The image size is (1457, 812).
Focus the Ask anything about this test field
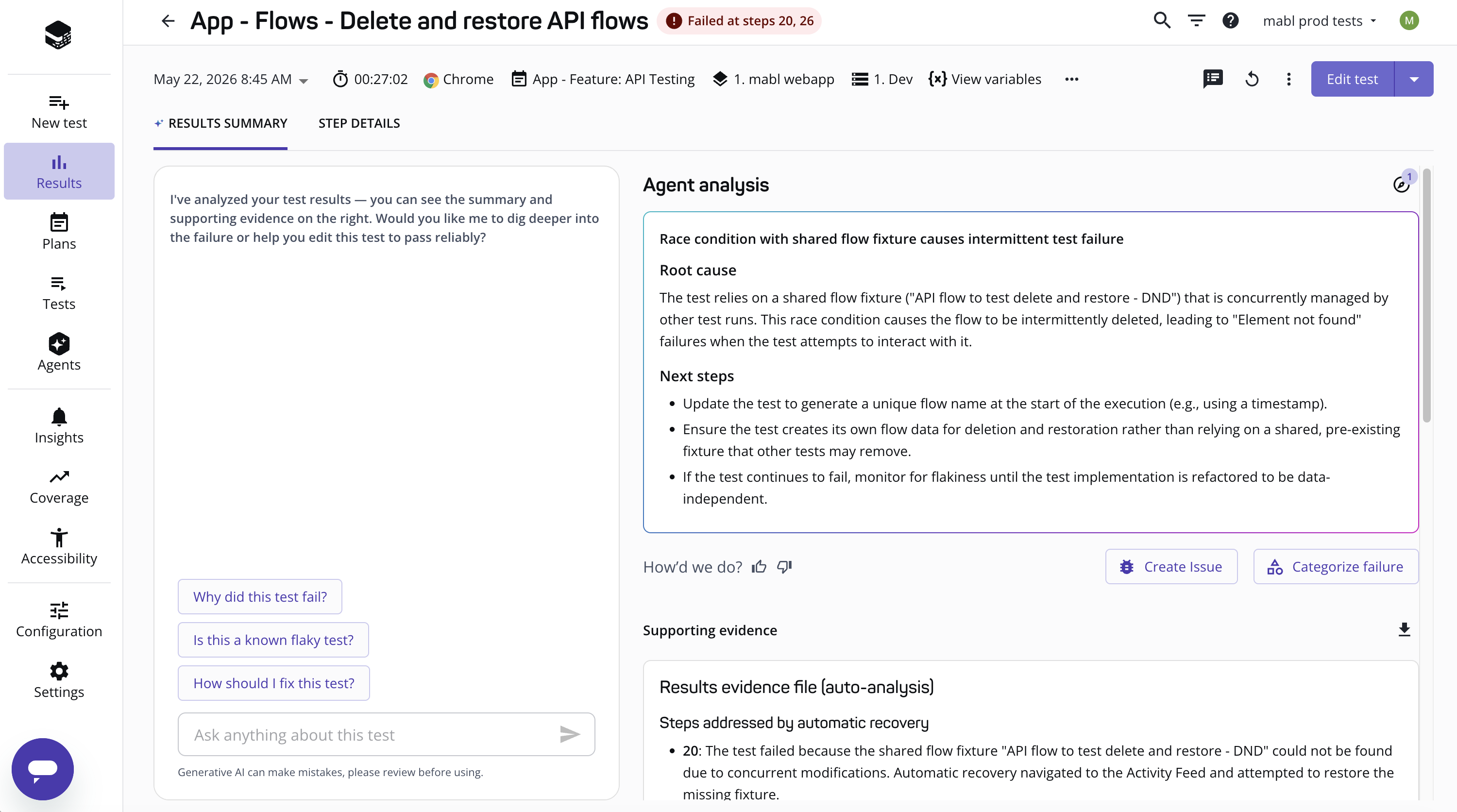[x=386, y=734]
